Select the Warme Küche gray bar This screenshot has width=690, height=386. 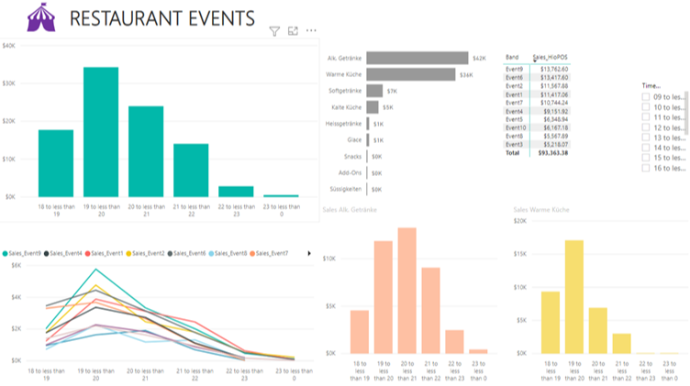pyautogui.click(x=411, y=74)
